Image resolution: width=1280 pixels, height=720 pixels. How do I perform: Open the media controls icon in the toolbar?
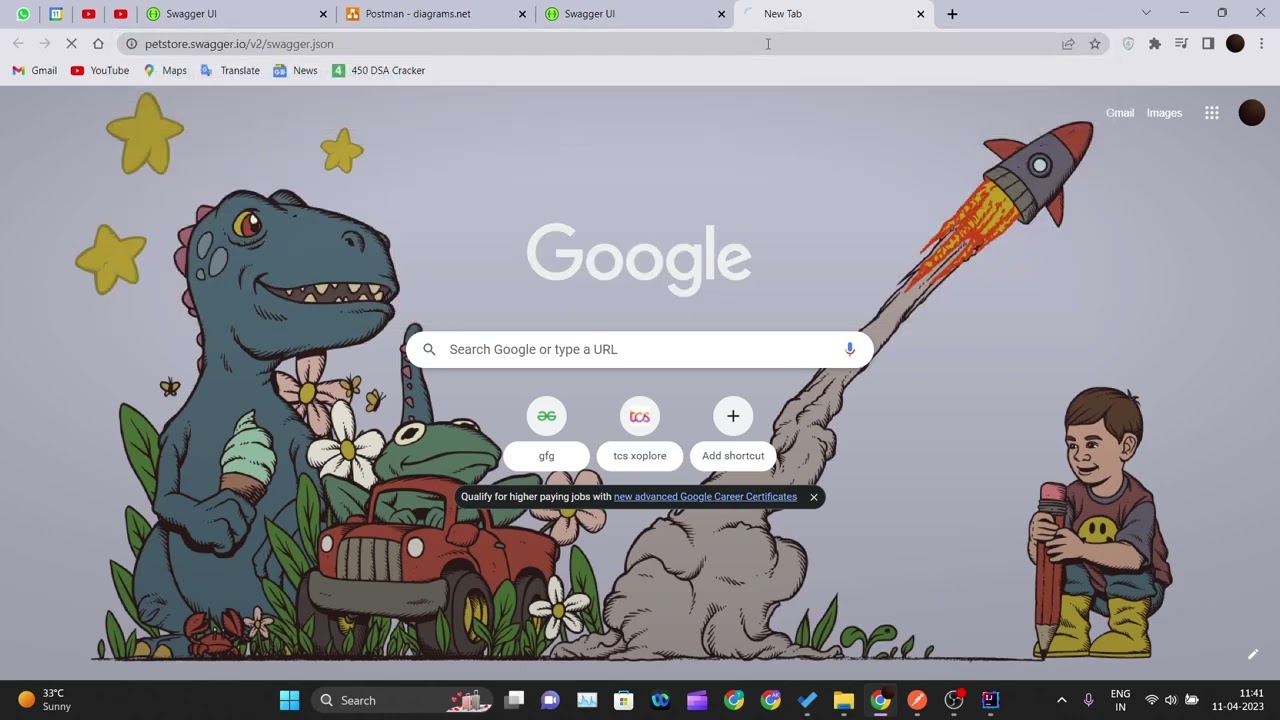[1181, 44]
